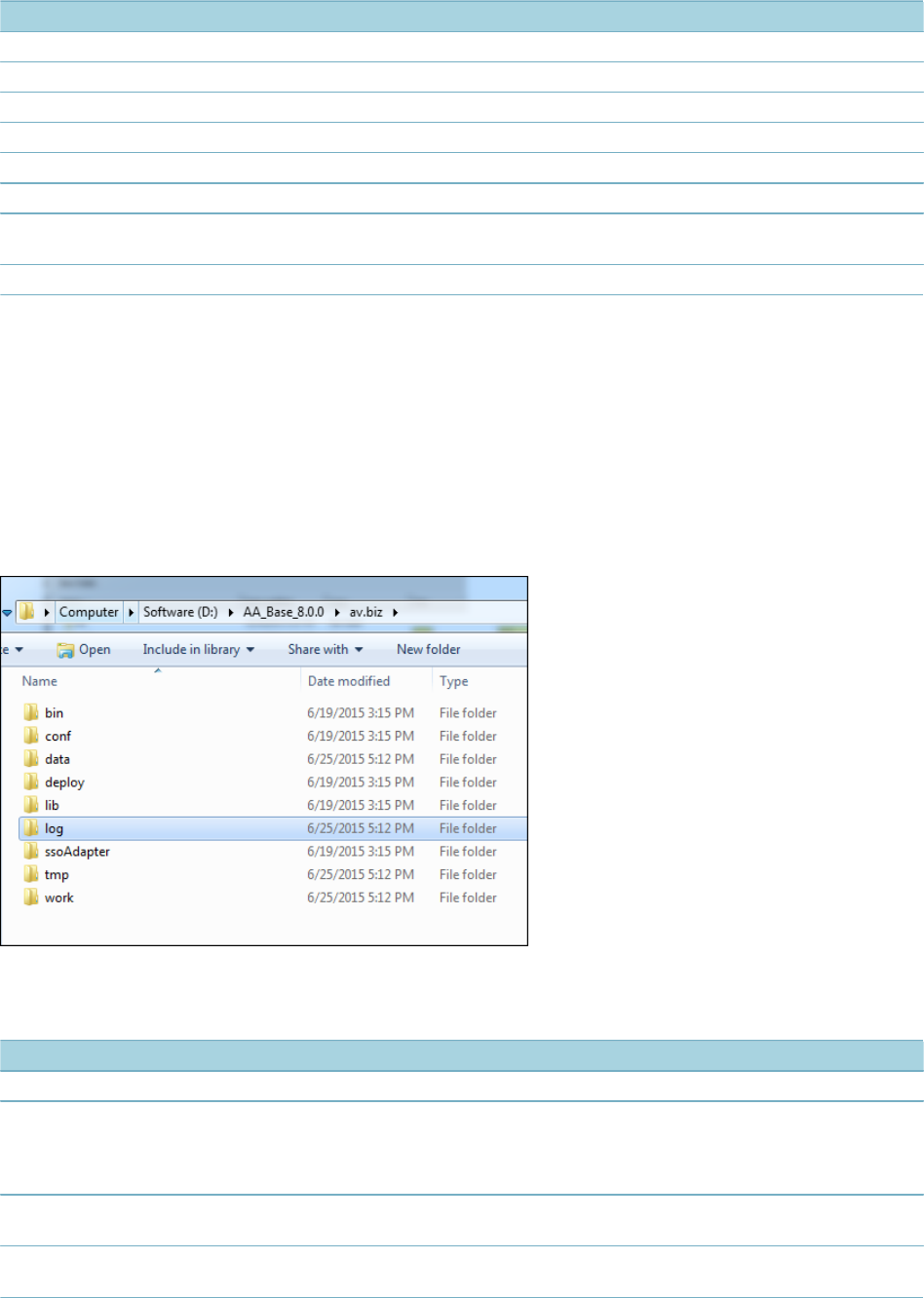Viewport: 924px width, 1298px height.
Task: Sort by Type column header
Action: coord(454,681)
